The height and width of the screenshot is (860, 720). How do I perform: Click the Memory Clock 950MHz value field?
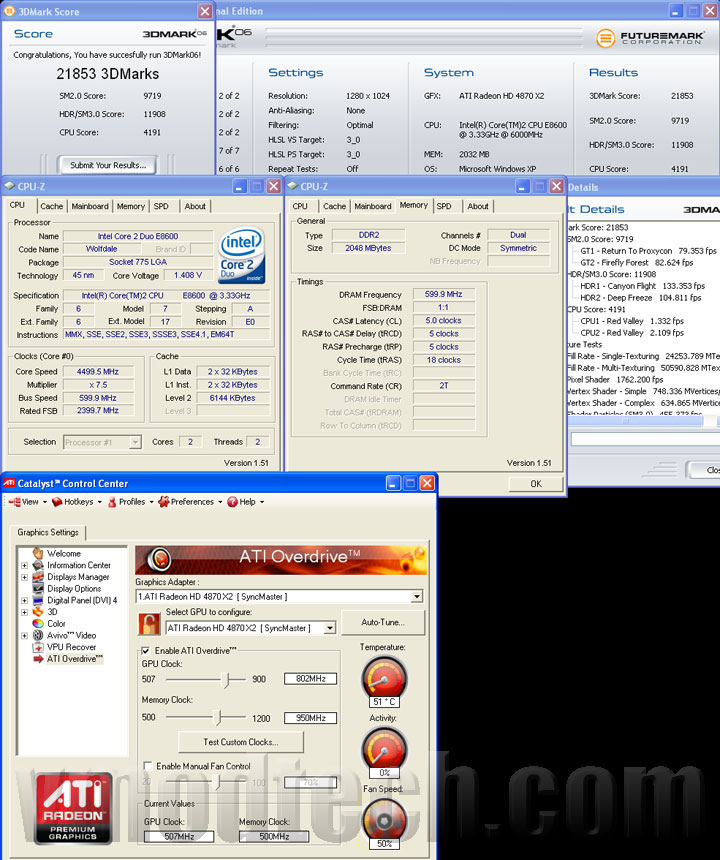click(310, 718)
